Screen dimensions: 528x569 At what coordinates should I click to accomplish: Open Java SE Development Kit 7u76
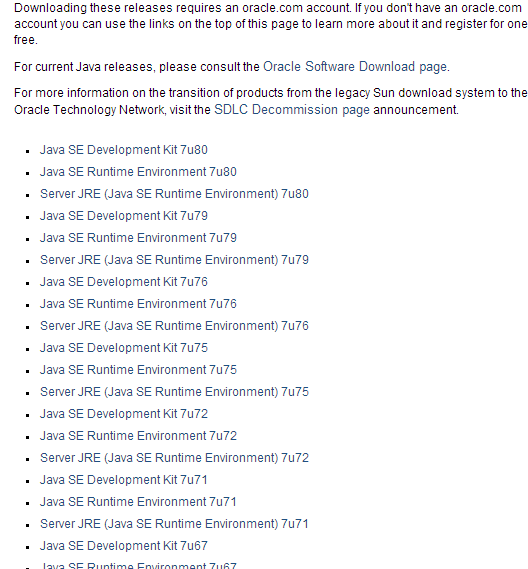click(x=124, y=282)
